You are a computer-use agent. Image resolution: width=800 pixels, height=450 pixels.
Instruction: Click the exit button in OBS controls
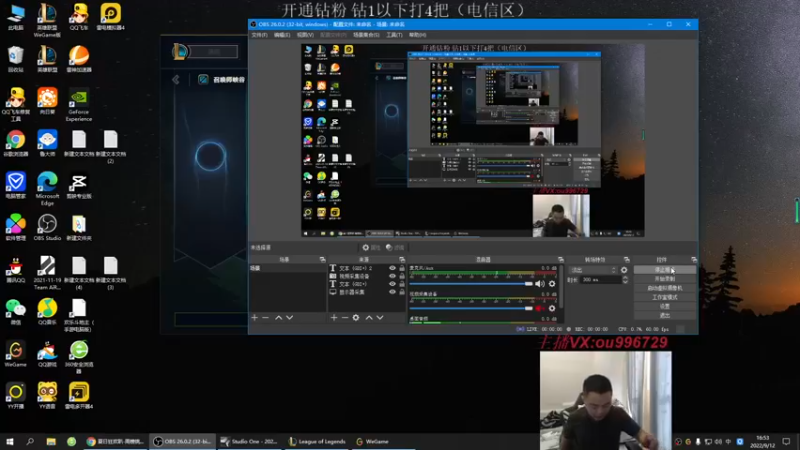(664, 316)
